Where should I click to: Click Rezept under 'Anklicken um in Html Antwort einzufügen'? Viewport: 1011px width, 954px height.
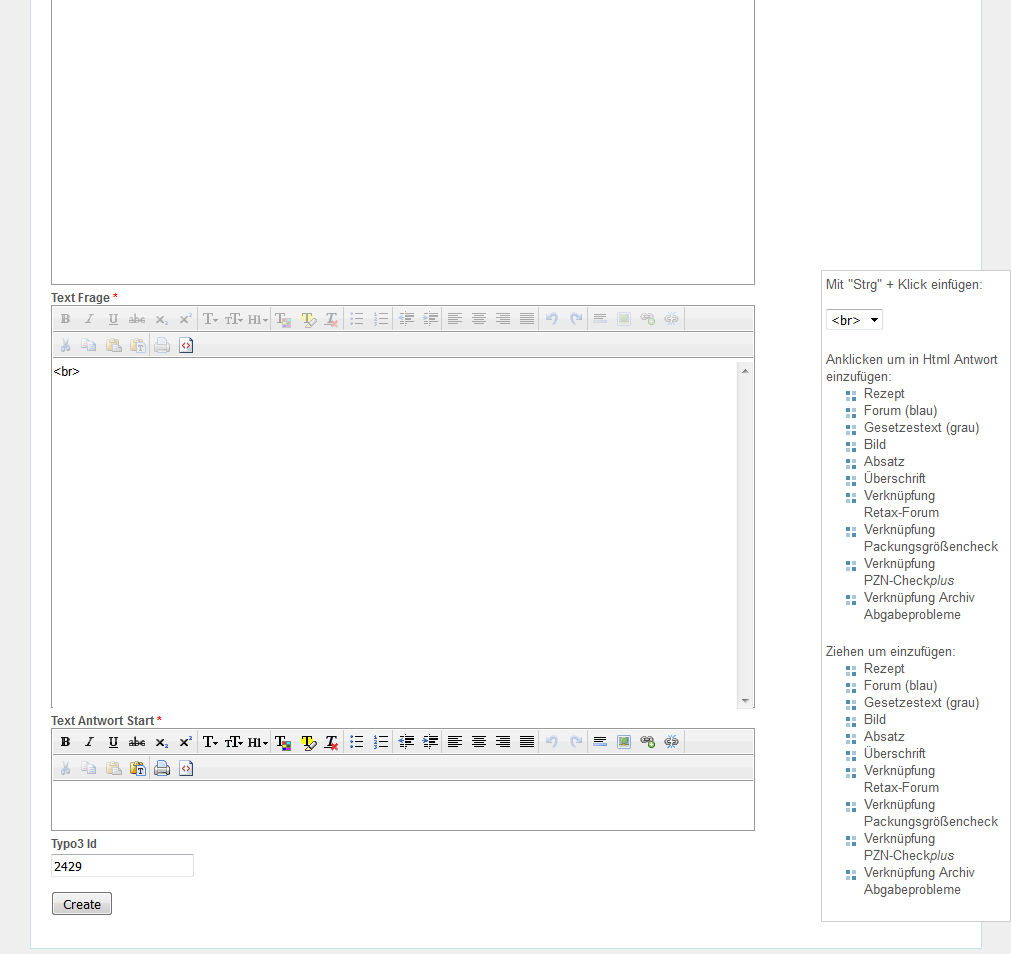(x=884, y=394)
